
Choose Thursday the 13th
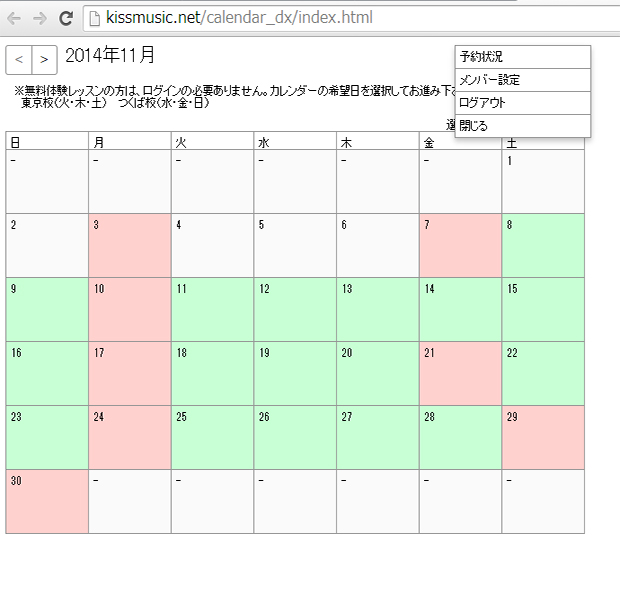(378, 310)
